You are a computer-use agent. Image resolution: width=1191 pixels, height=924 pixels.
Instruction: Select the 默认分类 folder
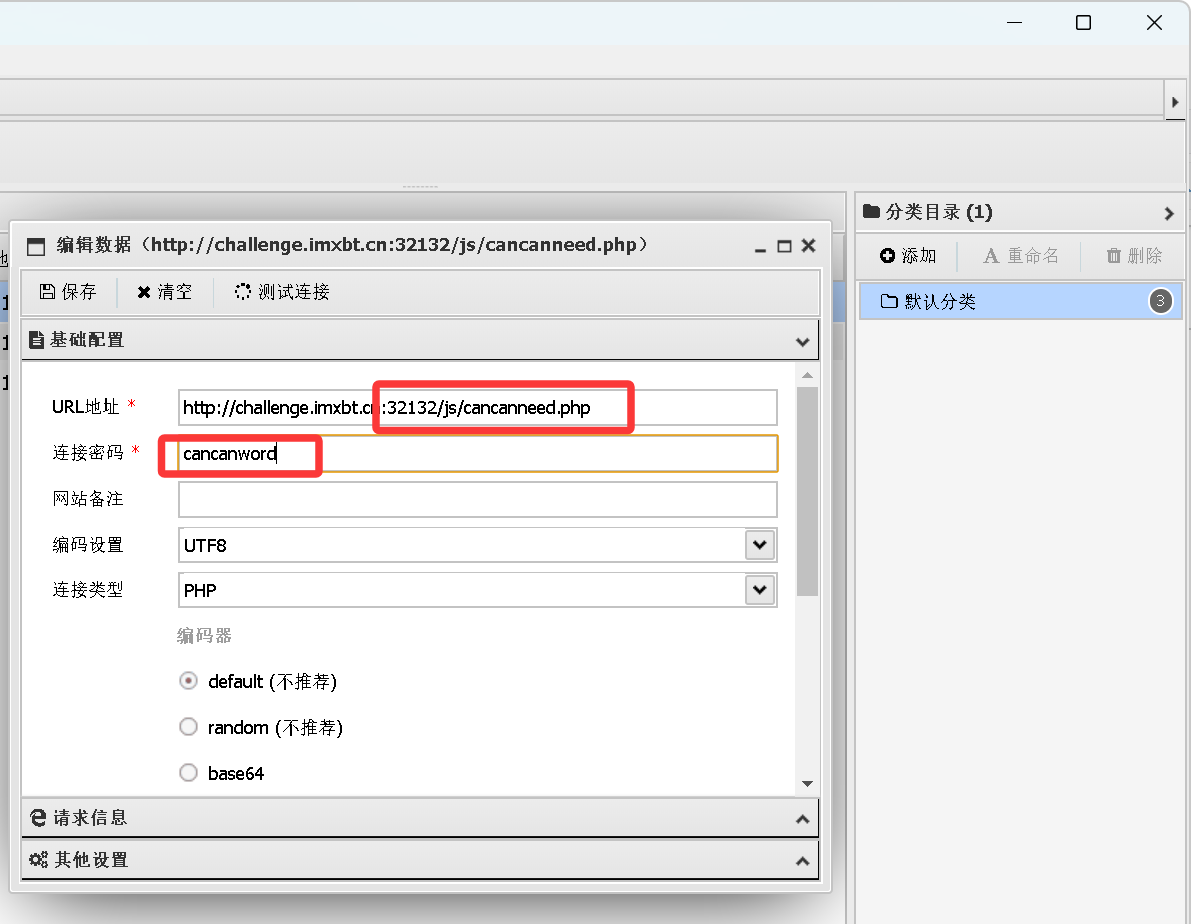tap(1020, 302)
